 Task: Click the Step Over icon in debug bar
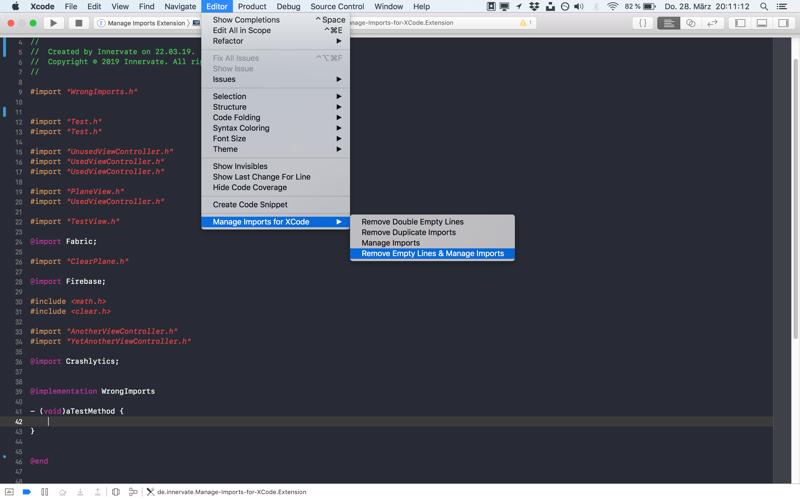coord(63,492)
